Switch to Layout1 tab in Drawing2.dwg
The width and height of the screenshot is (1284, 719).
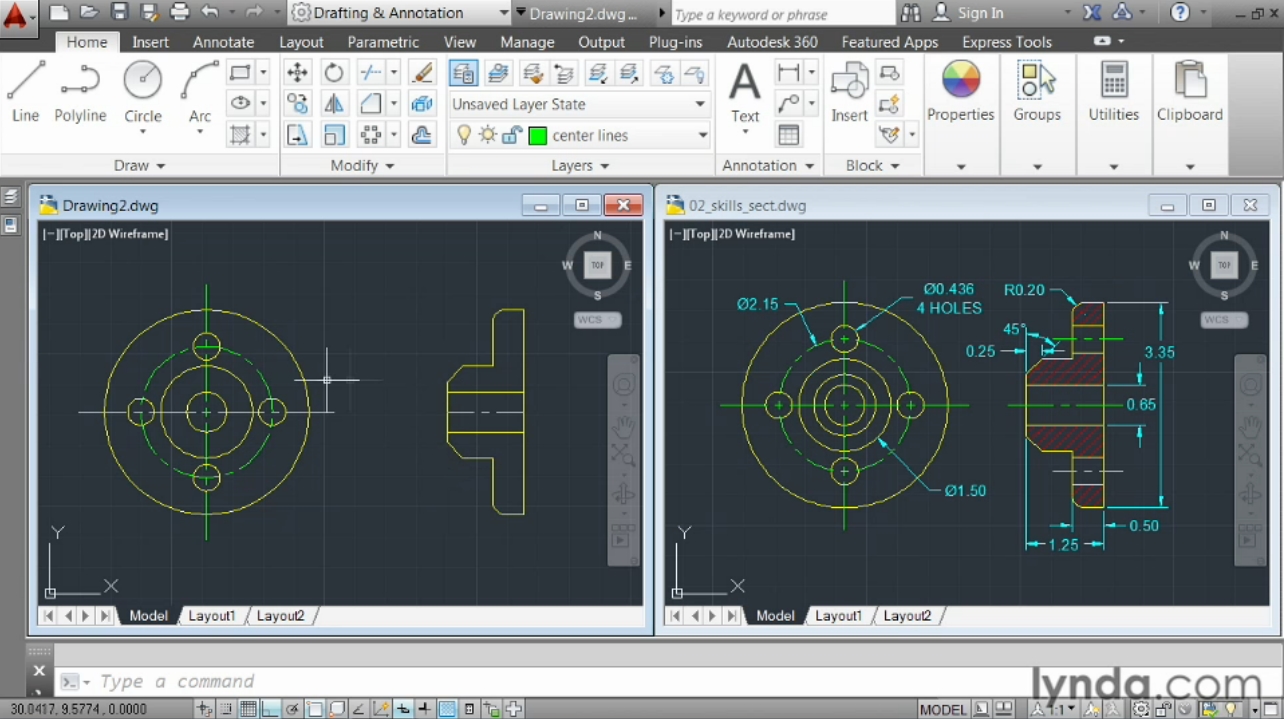(x=212, y=616)
